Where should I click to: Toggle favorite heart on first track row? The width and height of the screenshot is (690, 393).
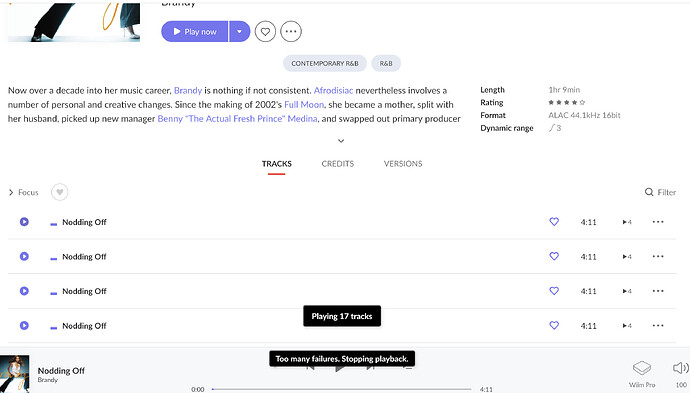pyautogui.click(x=554, y=222)
